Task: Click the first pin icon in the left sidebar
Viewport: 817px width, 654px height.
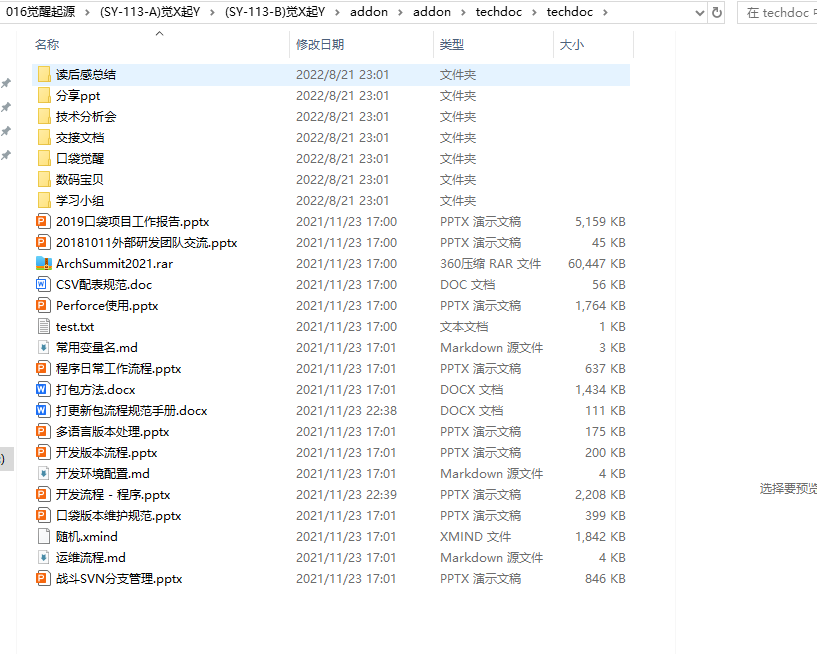Action: (x=6, y=83)
